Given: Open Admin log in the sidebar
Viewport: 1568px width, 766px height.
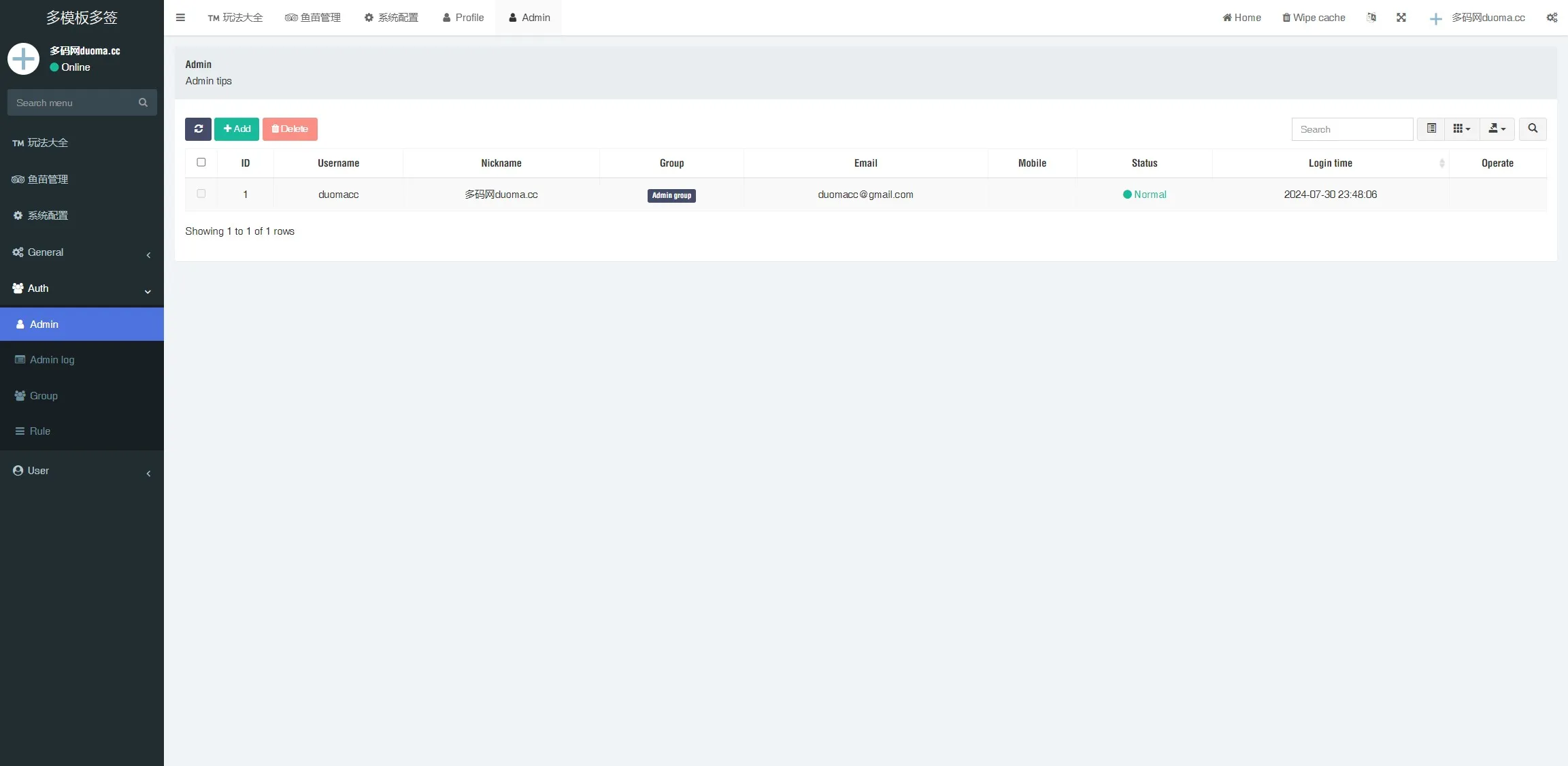Looking at the screenshot, I should 52,360.
